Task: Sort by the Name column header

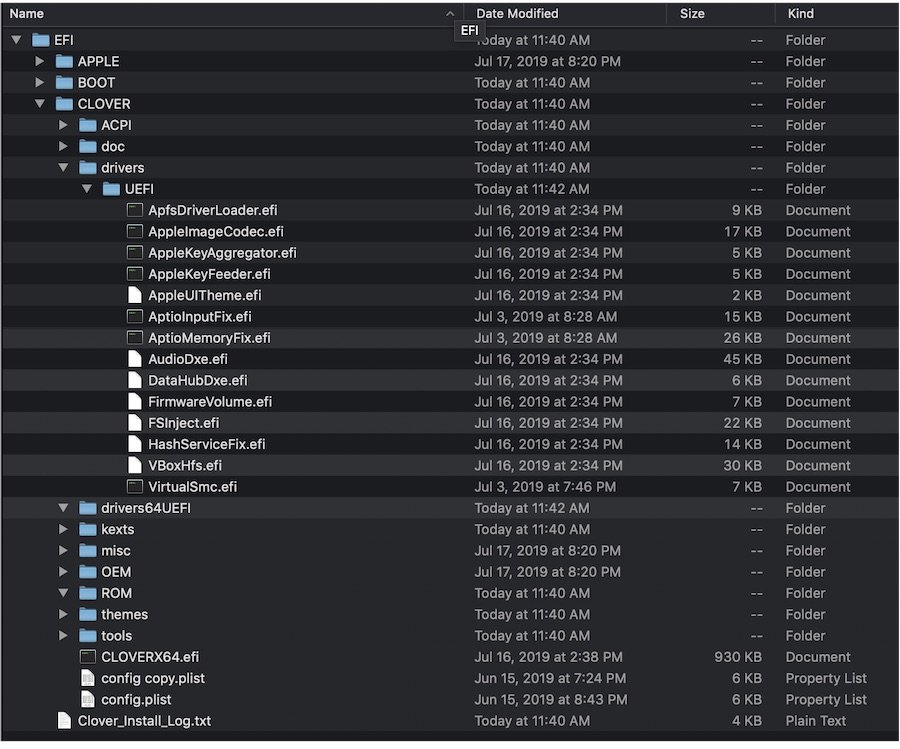Action: (x=232, y=13)
